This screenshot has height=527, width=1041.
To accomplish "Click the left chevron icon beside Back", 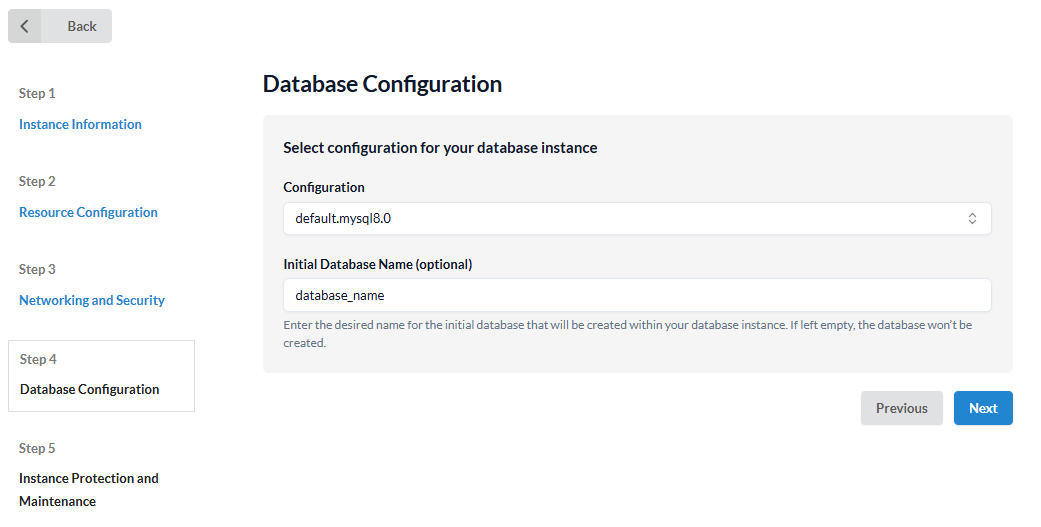I will (25, 26).
